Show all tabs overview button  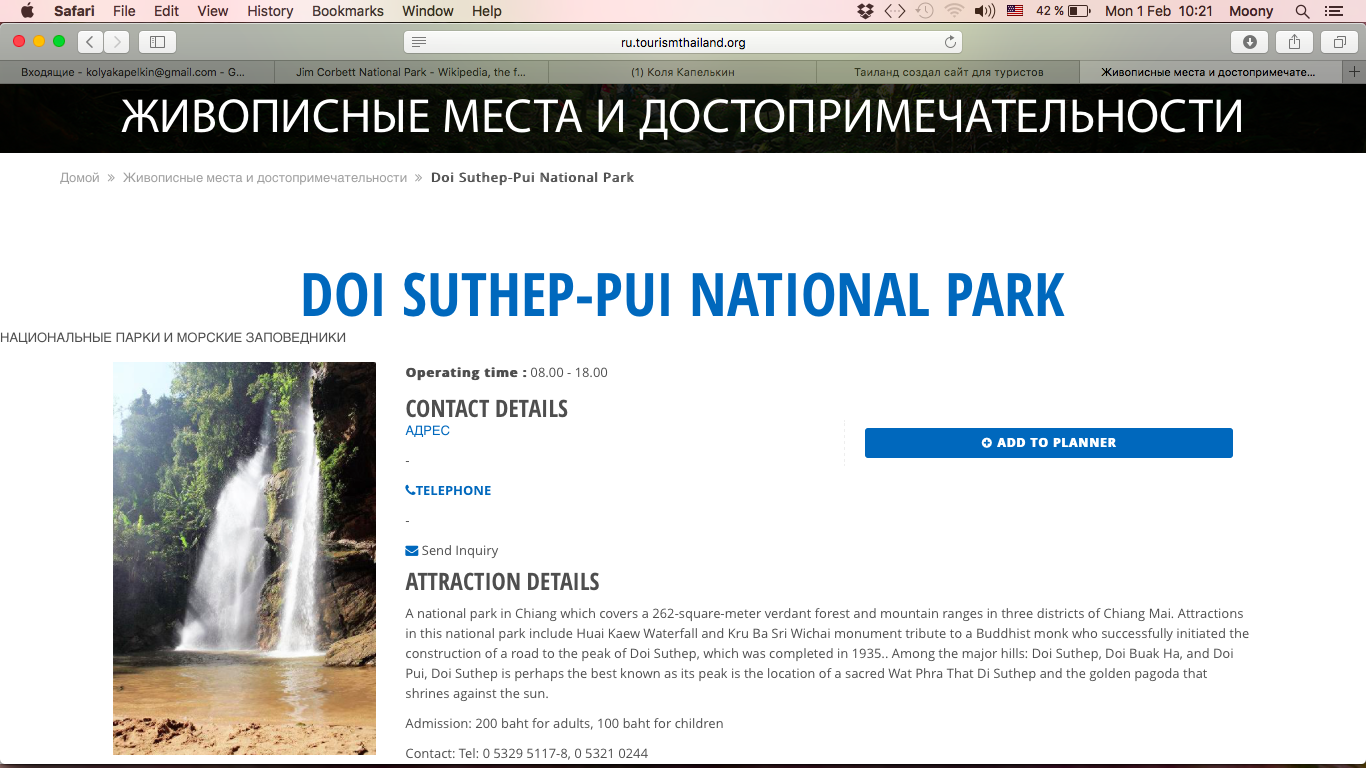pyautogui.click(x=1338, y=42)
